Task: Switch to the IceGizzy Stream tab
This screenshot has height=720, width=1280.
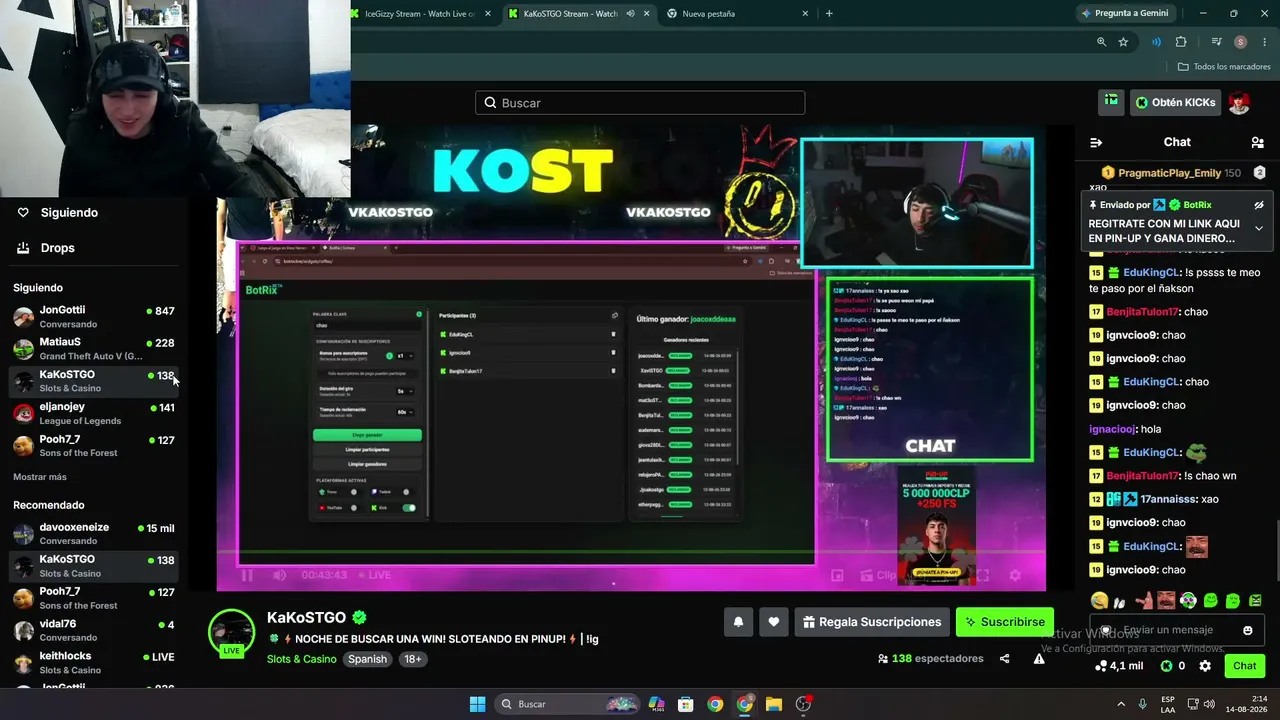Action: click(x=420, y=14)
